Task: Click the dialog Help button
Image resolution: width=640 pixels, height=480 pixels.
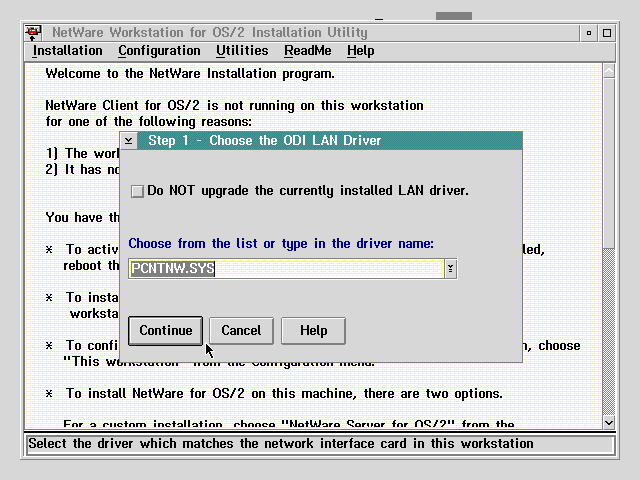Action: click(313, 331)
